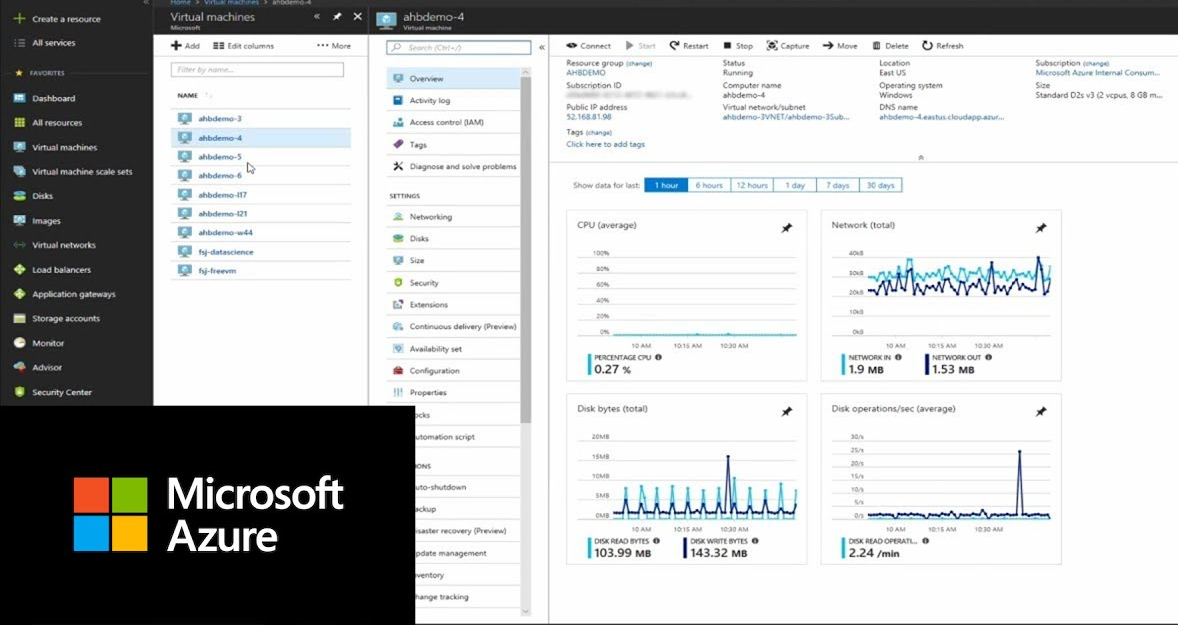Switch data range to 30 days
Image resolution: width=1178 pixels, height=625 pixels.
(x=880, y=185)
